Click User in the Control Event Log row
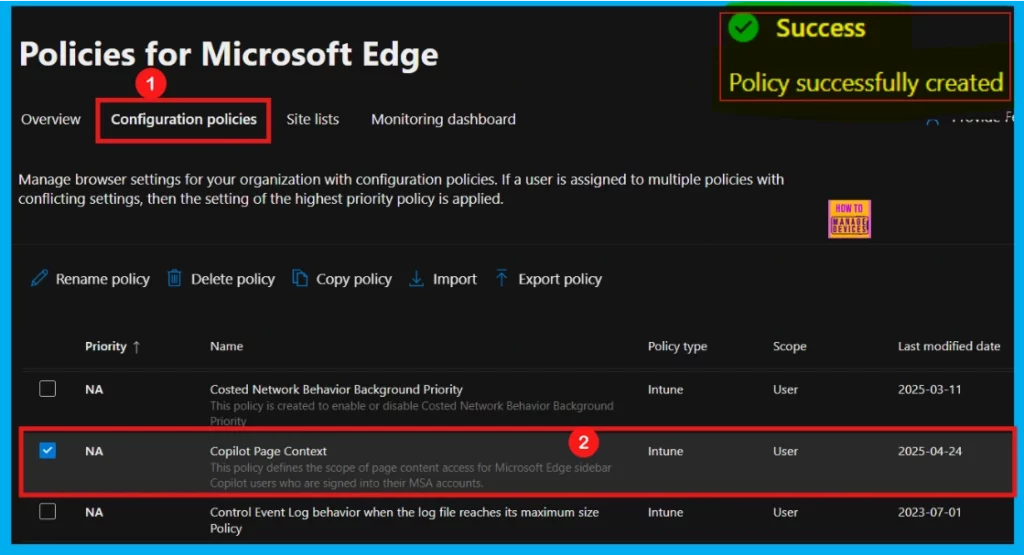 [786, 513]
